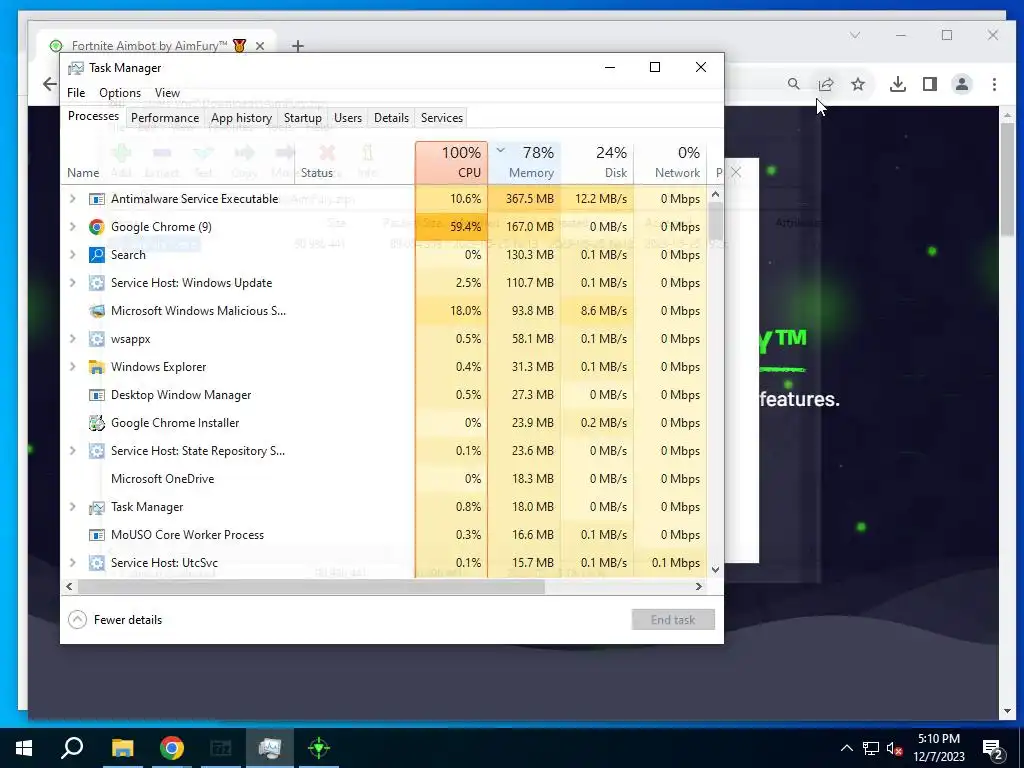Click horizontal scrollbar right arrow
1024x768 pixels.
tap(699, 586)
